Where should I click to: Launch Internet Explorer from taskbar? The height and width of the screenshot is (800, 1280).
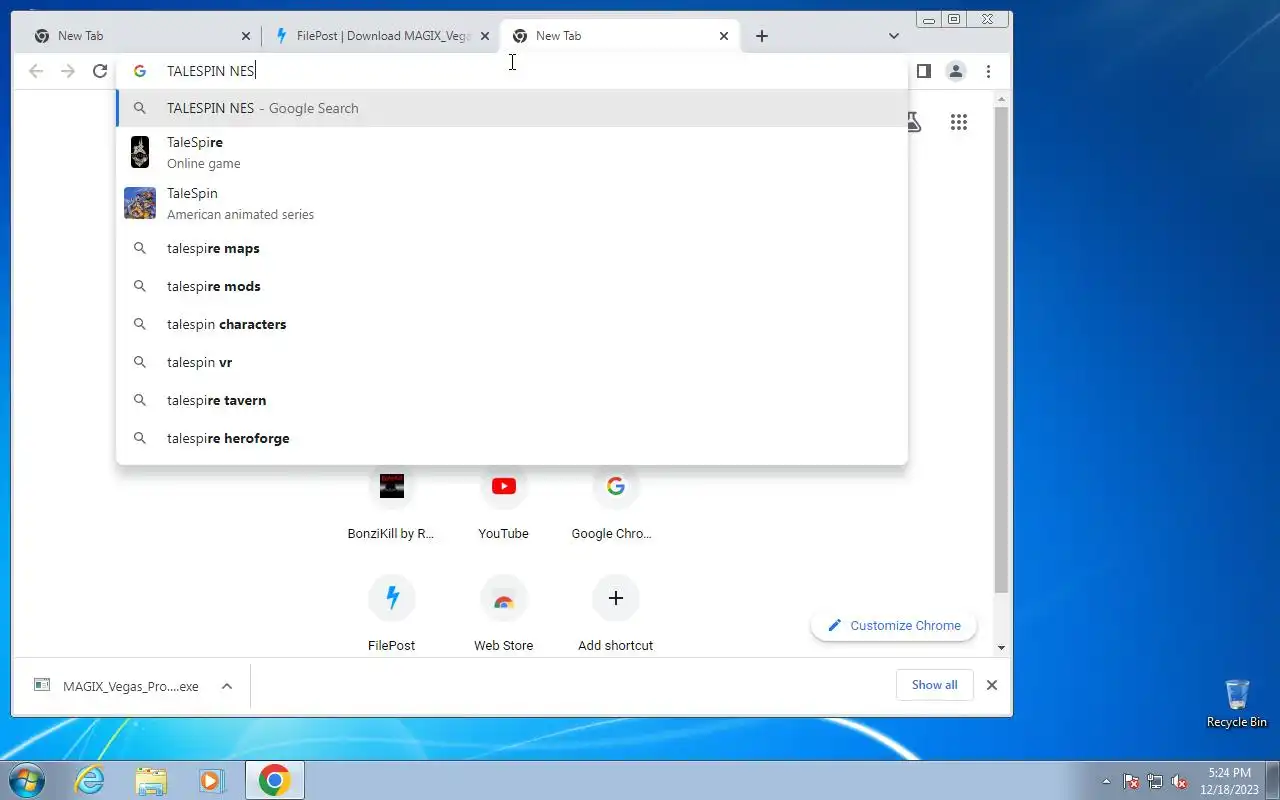(x=90, y=780)
